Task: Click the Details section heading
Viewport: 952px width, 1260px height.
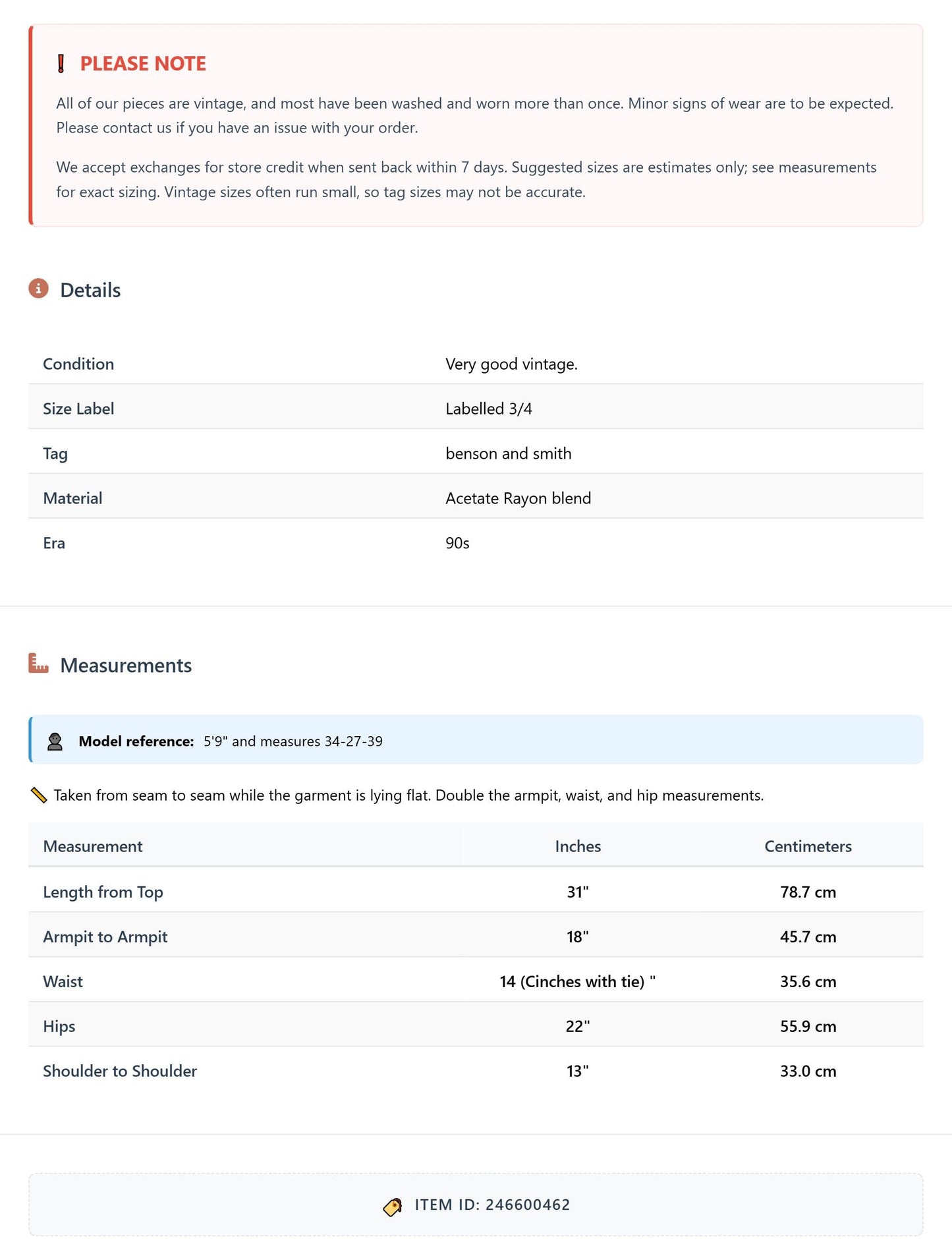Action: coord(90,290)
